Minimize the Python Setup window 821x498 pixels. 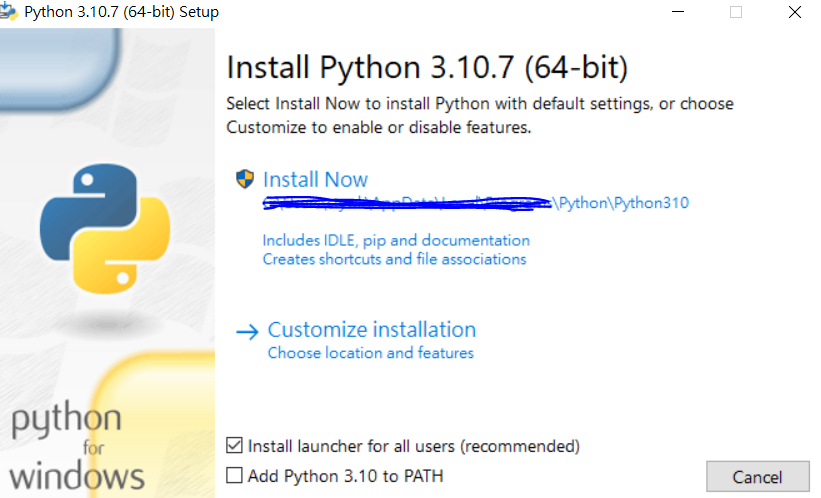coord(678,12)
